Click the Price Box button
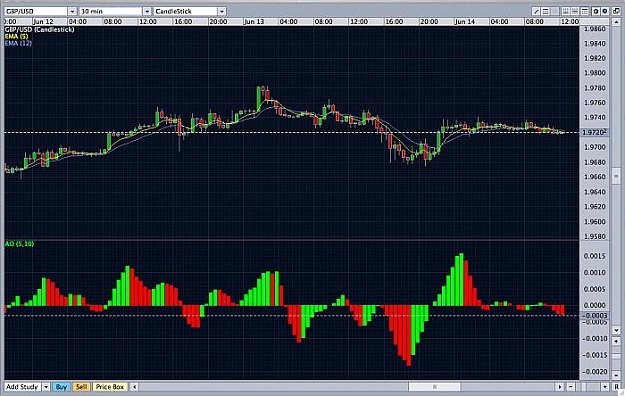The height and width of the screenshot is (396, 625). coord(110,387)
